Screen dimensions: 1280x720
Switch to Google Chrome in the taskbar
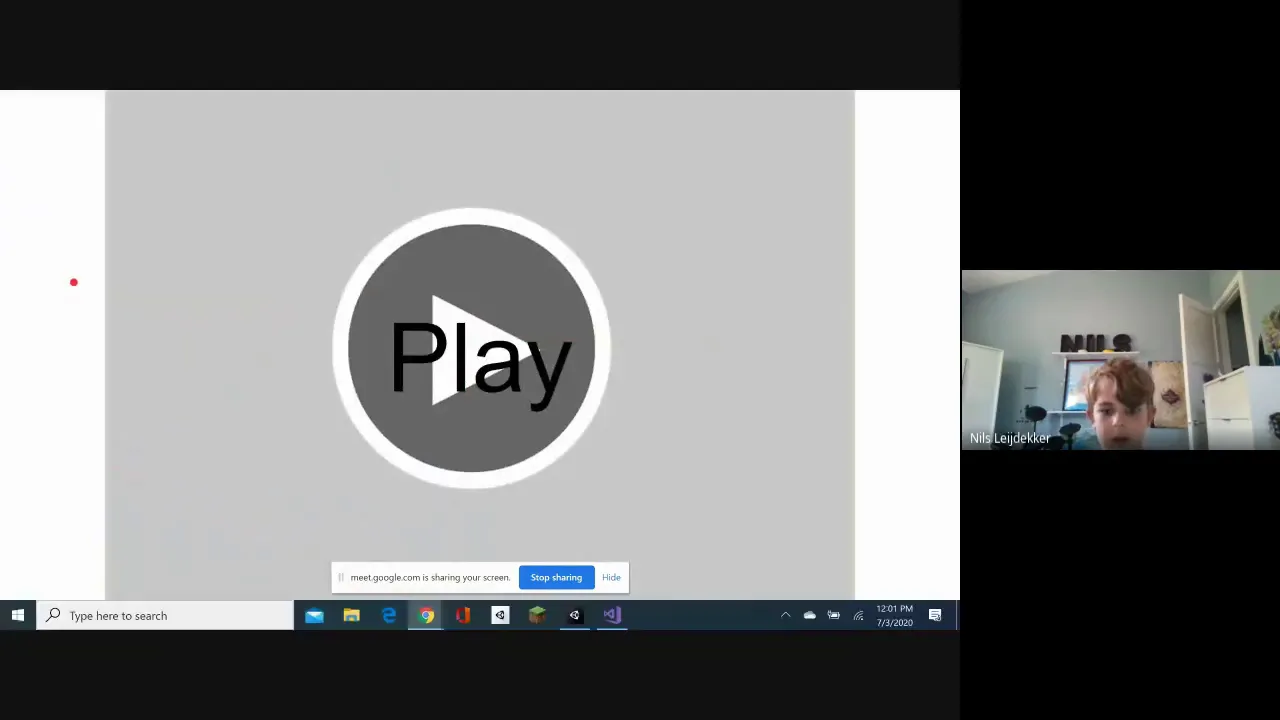[426, 615]
